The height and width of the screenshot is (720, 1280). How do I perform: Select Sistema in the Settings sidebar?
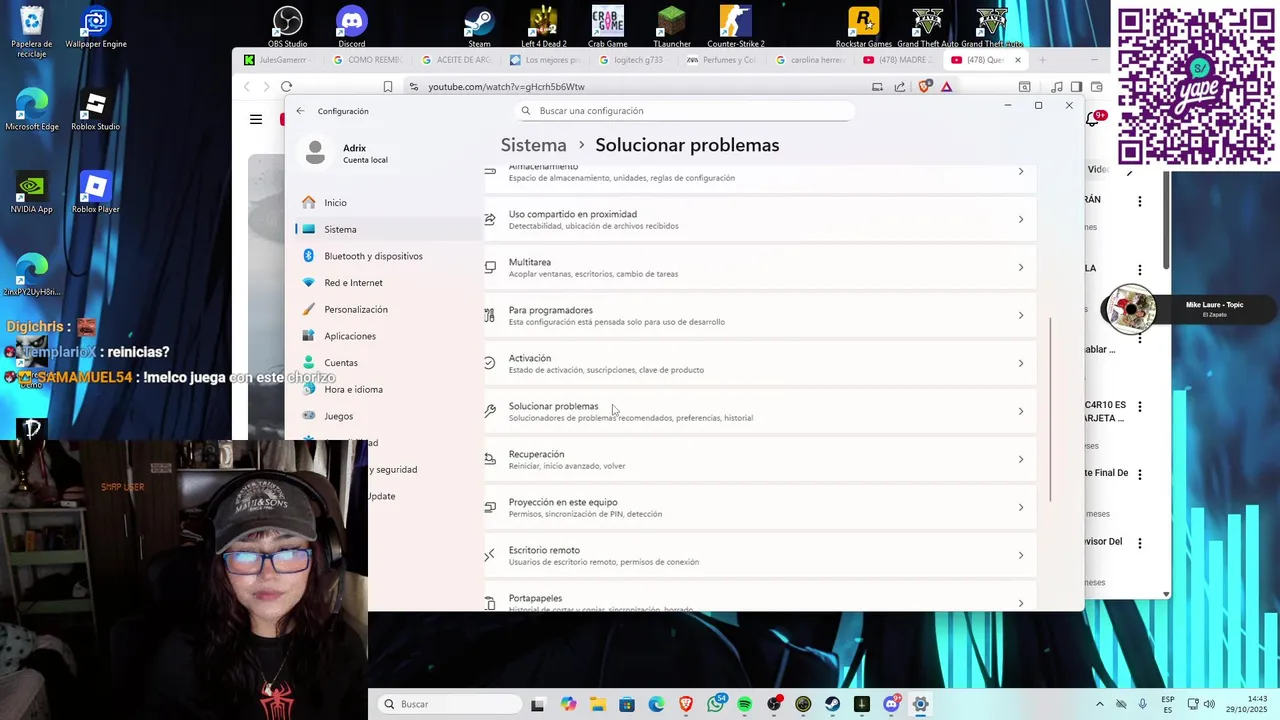390,229
